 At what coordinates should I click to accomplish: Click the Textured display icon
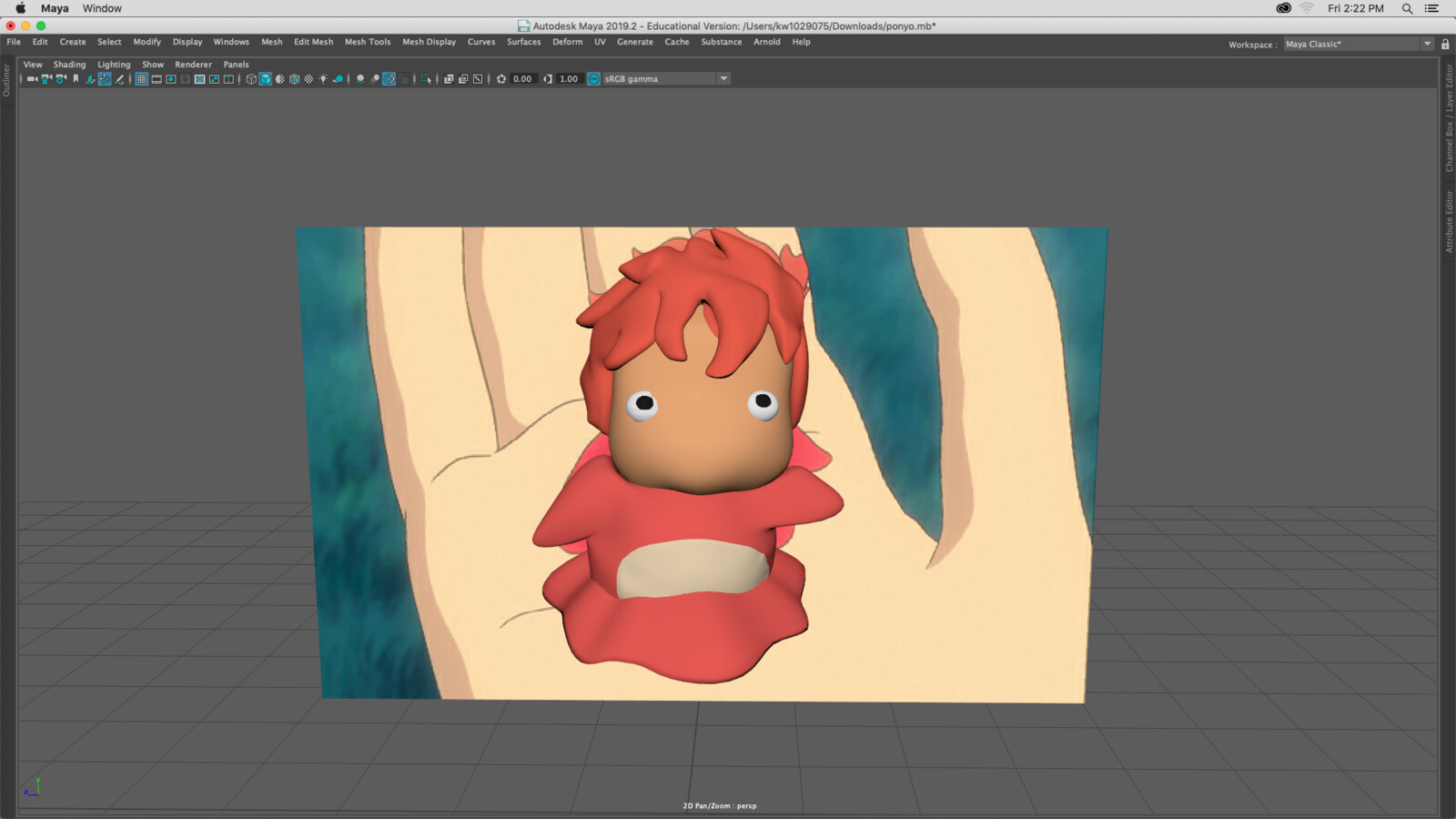(308, 79)
